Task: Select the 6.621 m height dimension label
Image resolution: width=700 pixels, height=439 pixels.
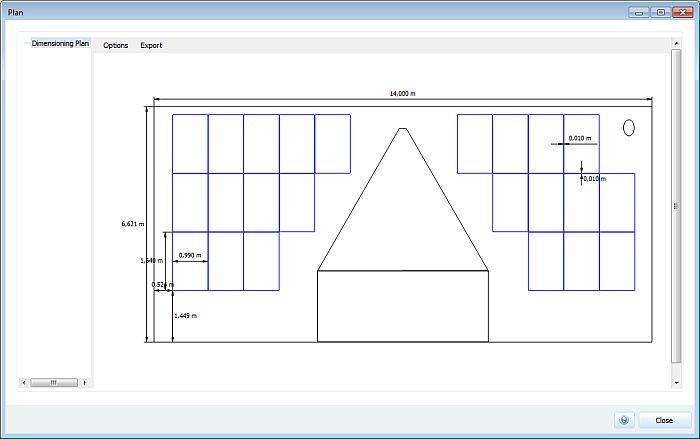Action: point(133,224)
